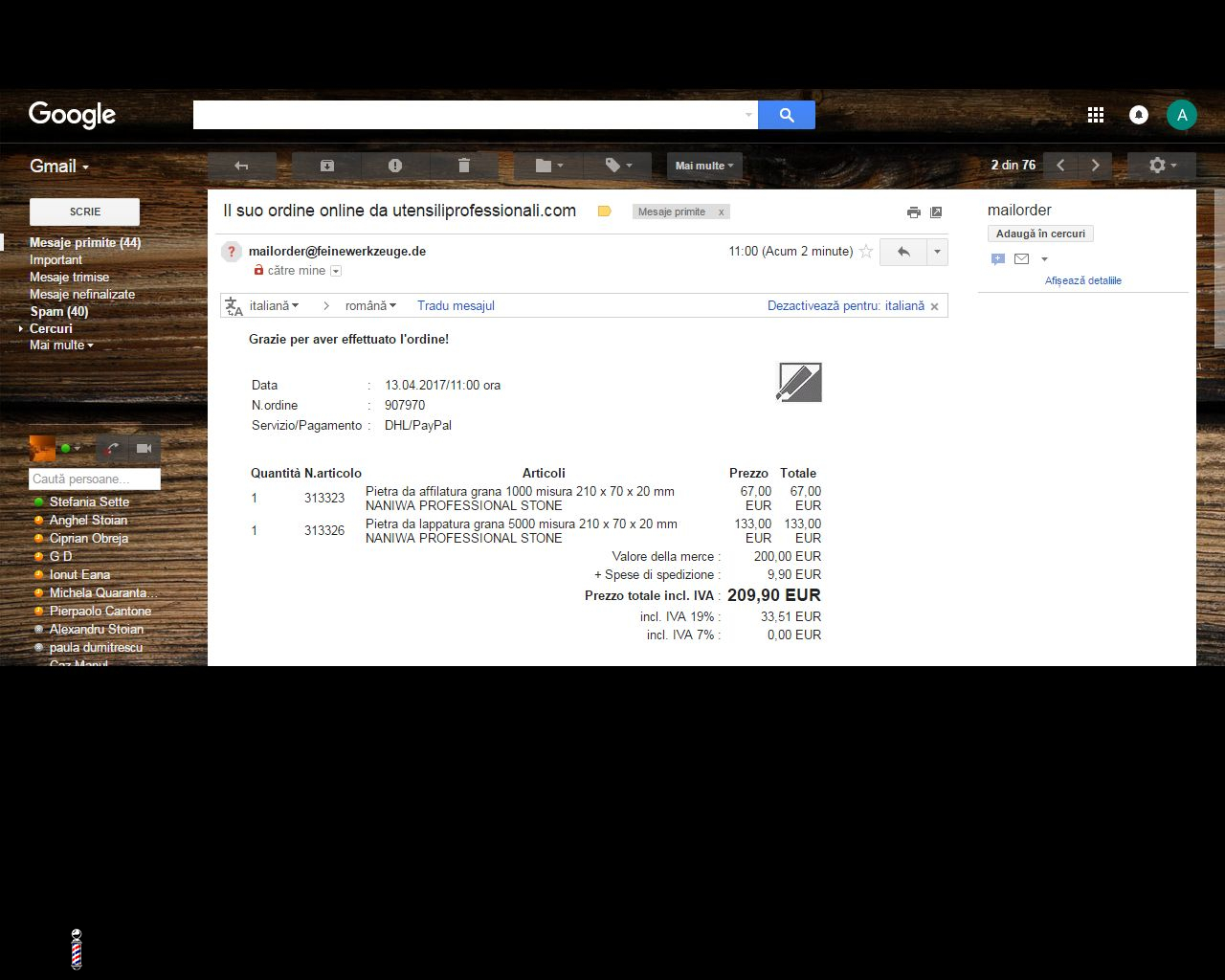The height and width of the screenshot is (980, 1225).
Task: Click the Google search magnifier button
Action: [x=787, y=115]
